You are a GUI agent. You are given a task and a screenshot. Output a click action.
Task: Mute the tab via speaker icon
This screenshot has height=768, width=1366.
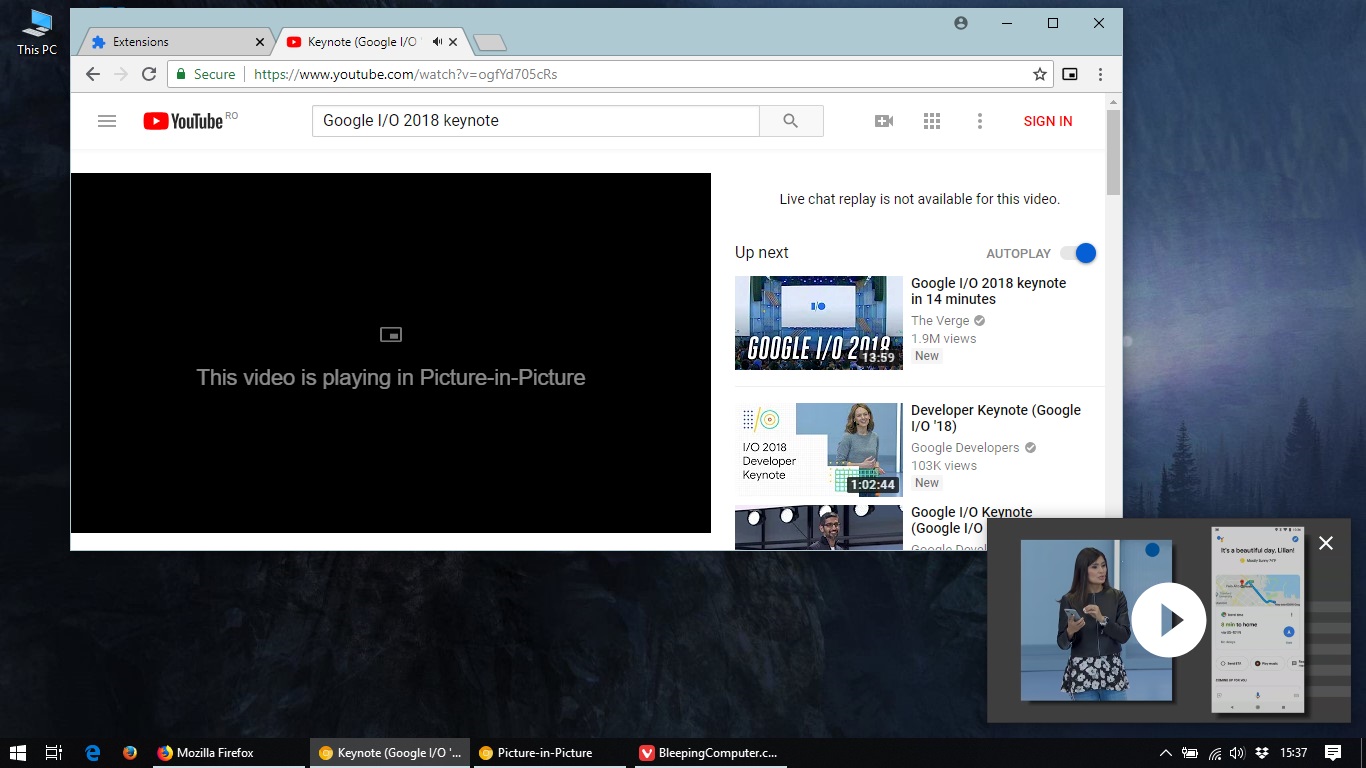pyautogui.click(x=437, y=42)
